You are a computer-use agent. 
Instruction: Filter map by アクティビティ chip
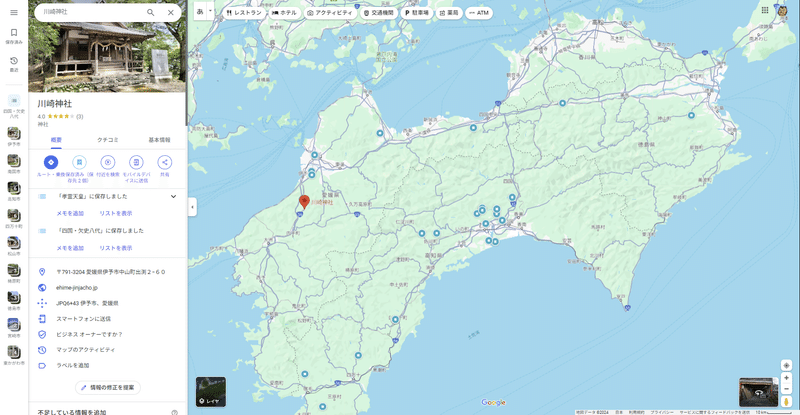click(330, 13)
